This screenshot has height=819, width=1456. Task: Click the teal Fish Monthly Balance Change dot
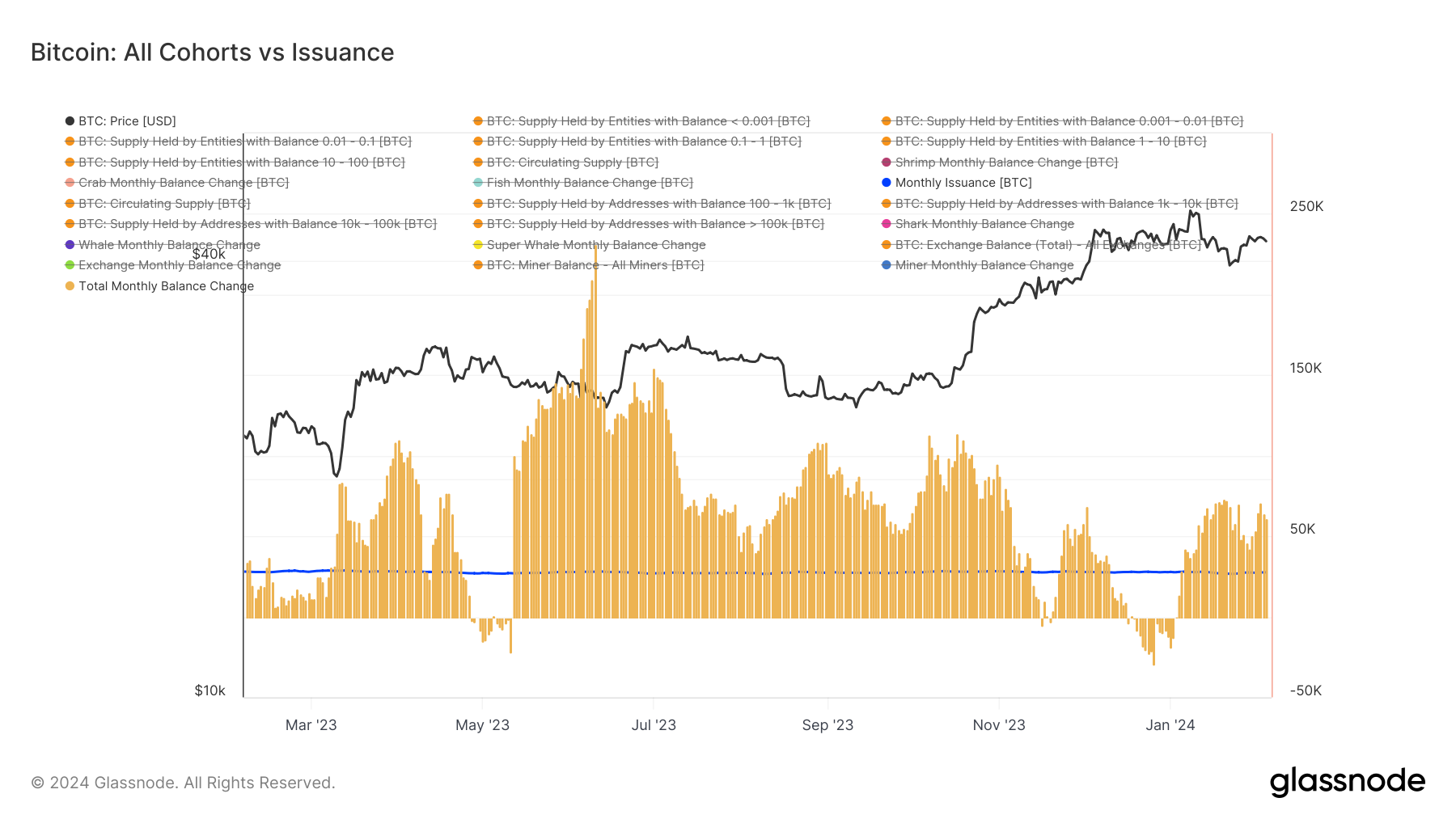(478, 183)
